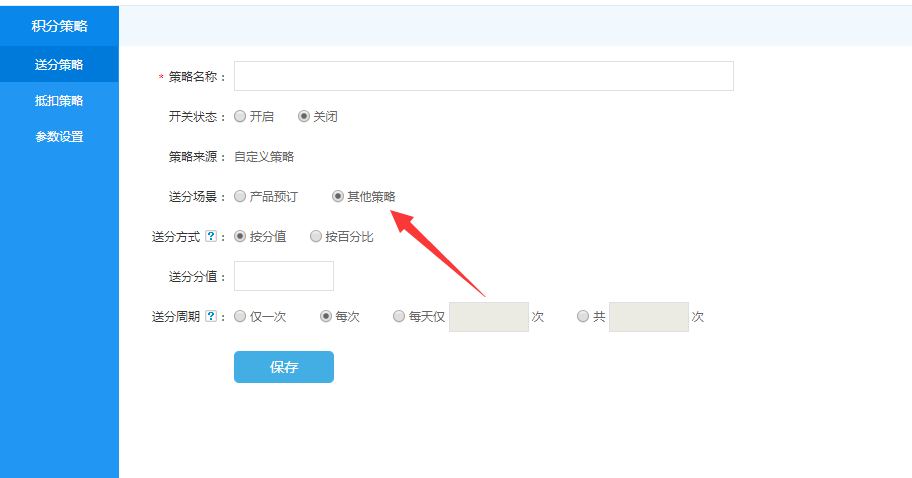
Task: Choose 产品预订 as the 送分场景
Action: coord(240,196)
